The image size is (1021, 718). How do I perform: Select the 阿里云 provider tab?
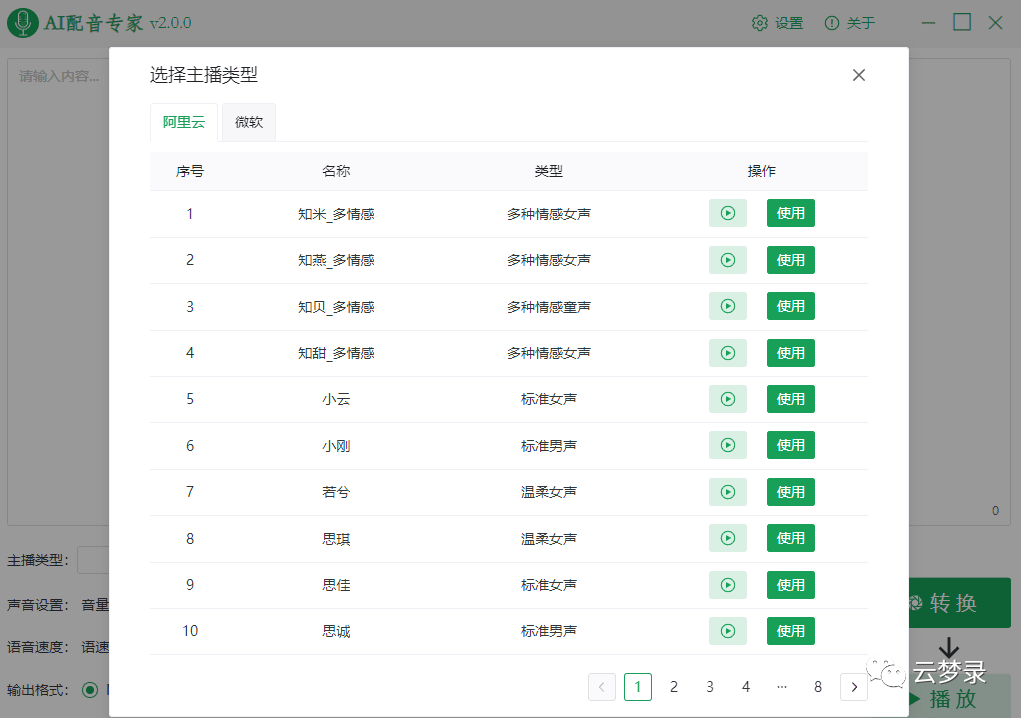click(x=184, y=122)
